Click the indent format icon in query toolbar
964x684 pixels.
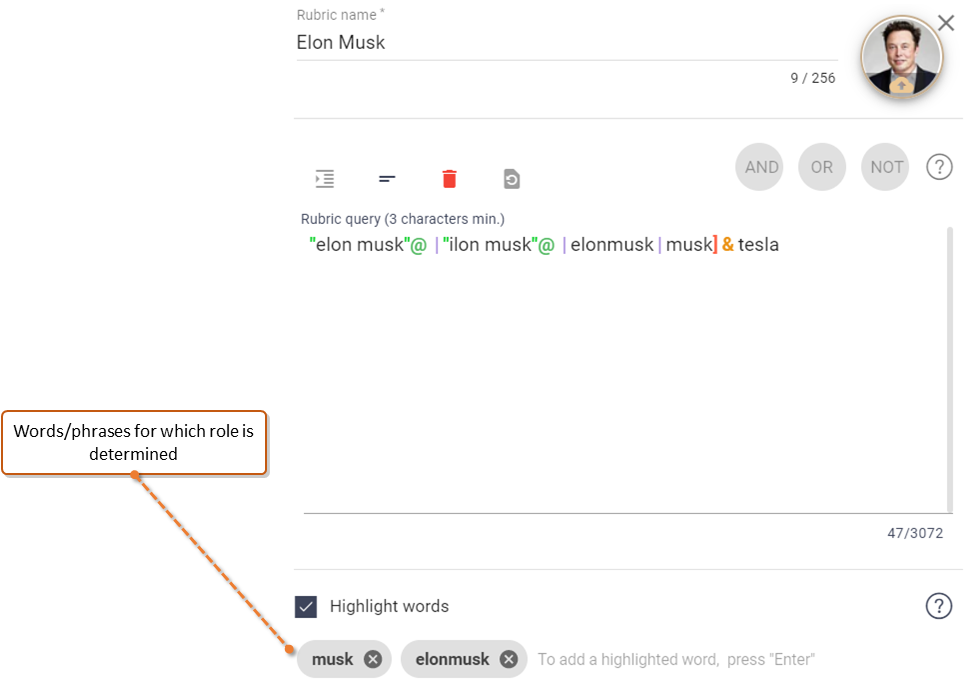coord(325,179)
